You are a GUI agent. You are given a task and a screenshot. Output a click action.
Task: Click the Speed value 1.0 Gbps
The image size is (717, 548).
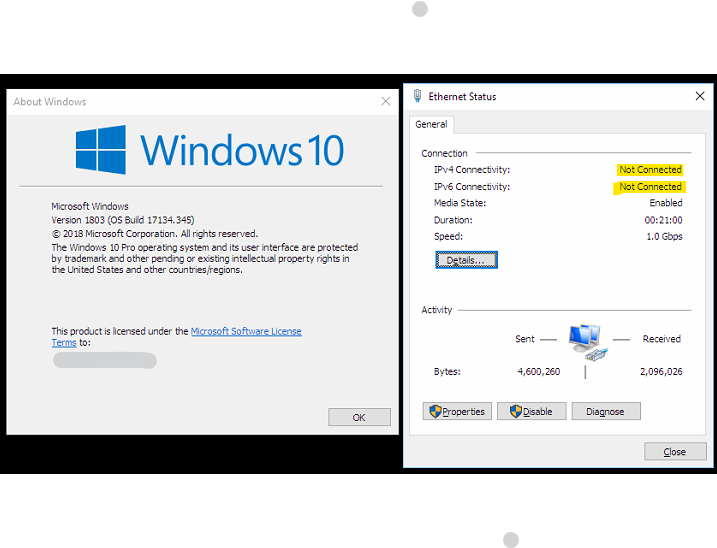(x=664, y=236)
